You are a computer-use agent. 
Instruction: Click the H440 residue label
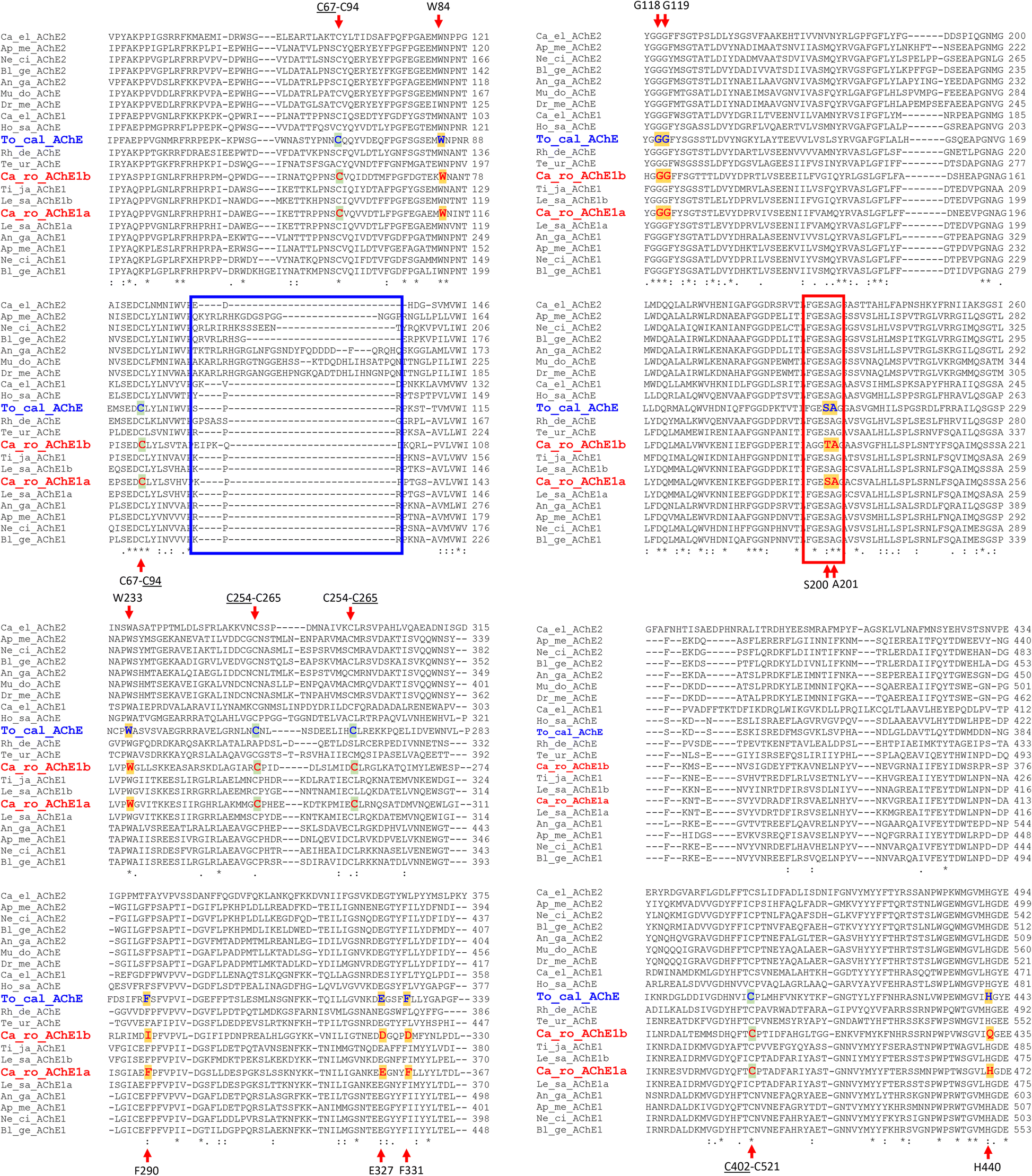tap(987, 1167)
